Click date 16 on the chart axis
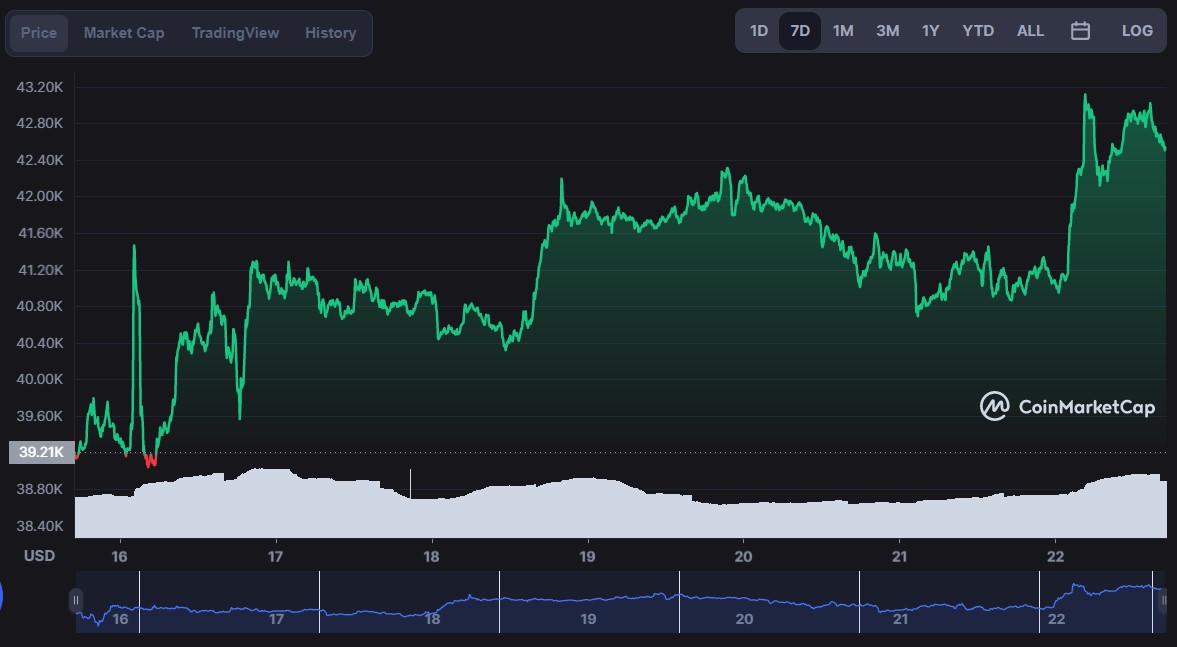Viewport: 1177px width, 647px height. point(119,556)
